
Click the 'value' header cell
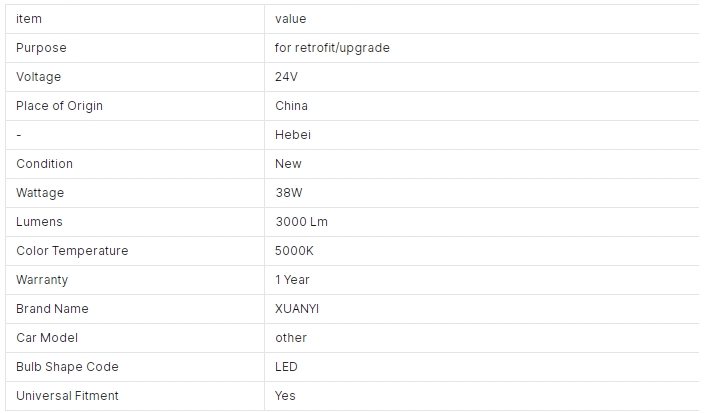482,19
